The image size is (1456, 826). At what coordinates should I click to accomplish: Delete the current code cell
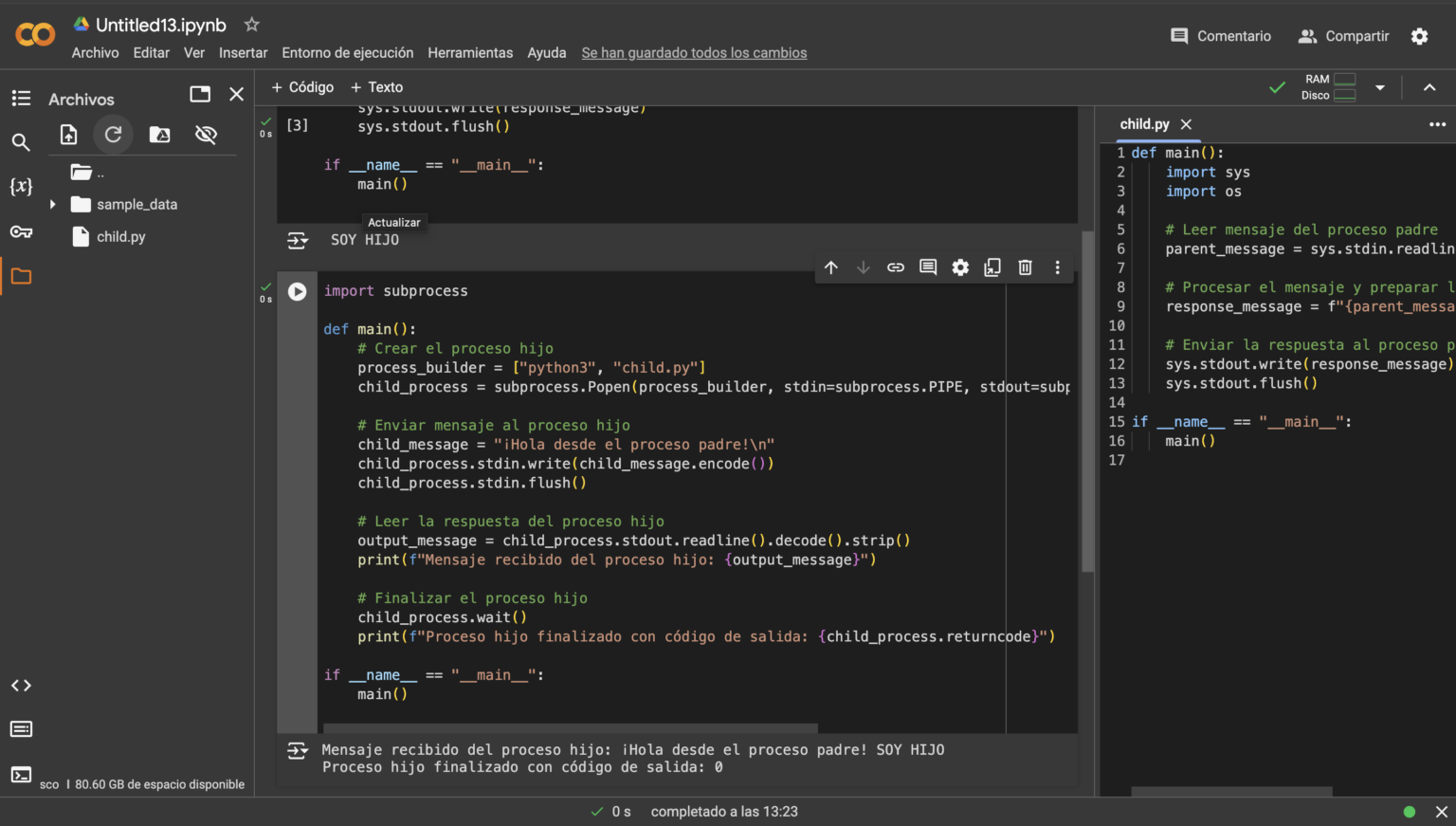[1025, 267]
